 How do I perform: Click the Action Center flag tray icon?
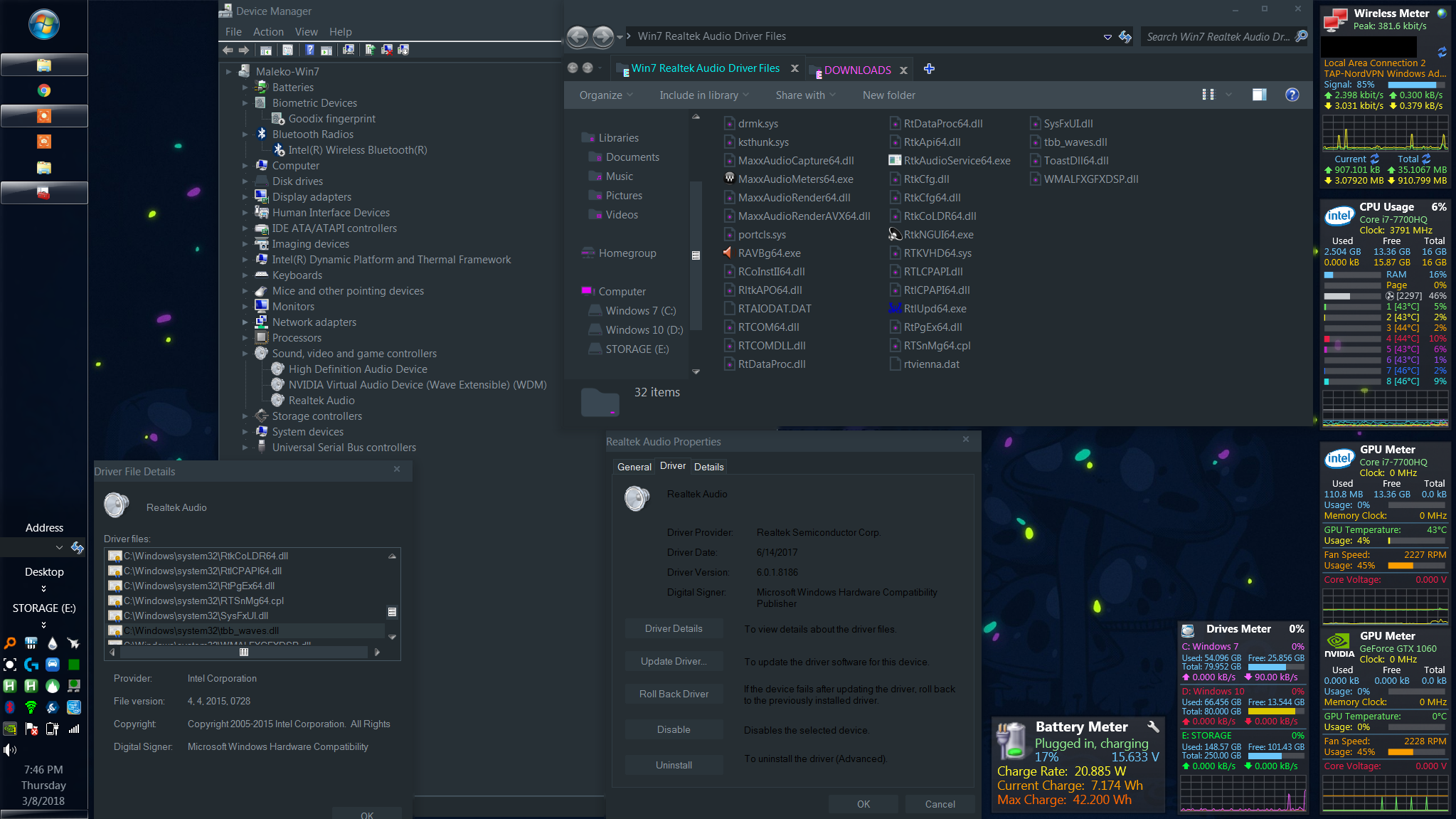[x=31, y=729]
